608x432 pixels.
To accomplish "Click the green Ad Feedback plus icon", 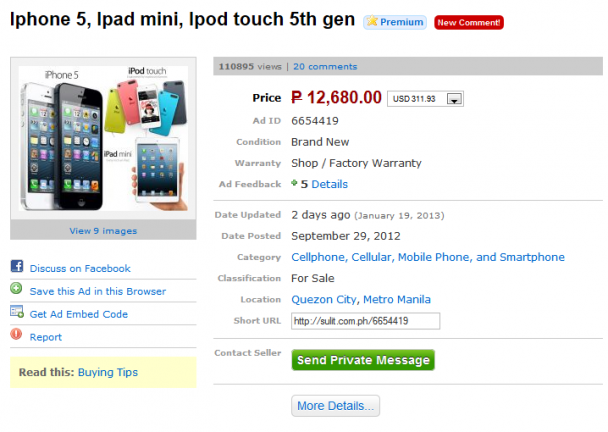I will (294, 184).
